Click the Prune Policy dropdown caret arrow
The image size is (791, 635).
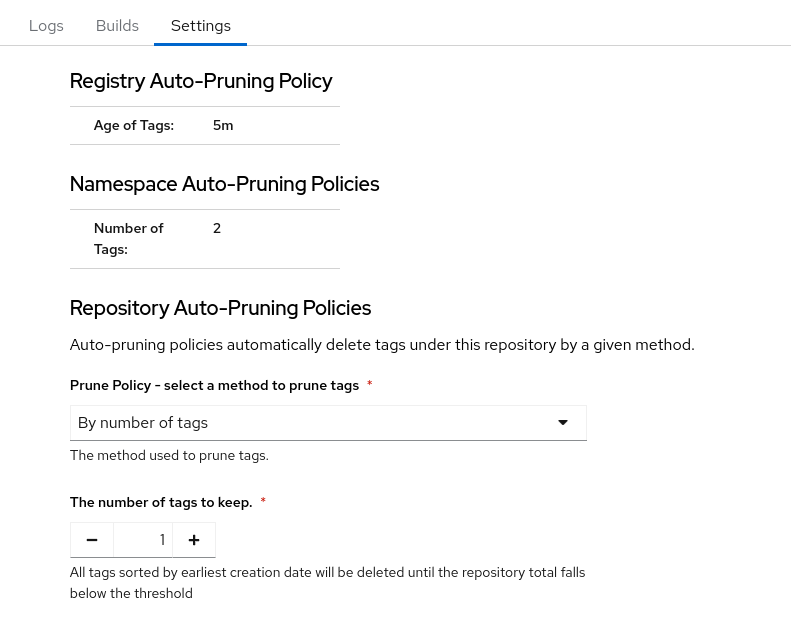pos(563,423)
